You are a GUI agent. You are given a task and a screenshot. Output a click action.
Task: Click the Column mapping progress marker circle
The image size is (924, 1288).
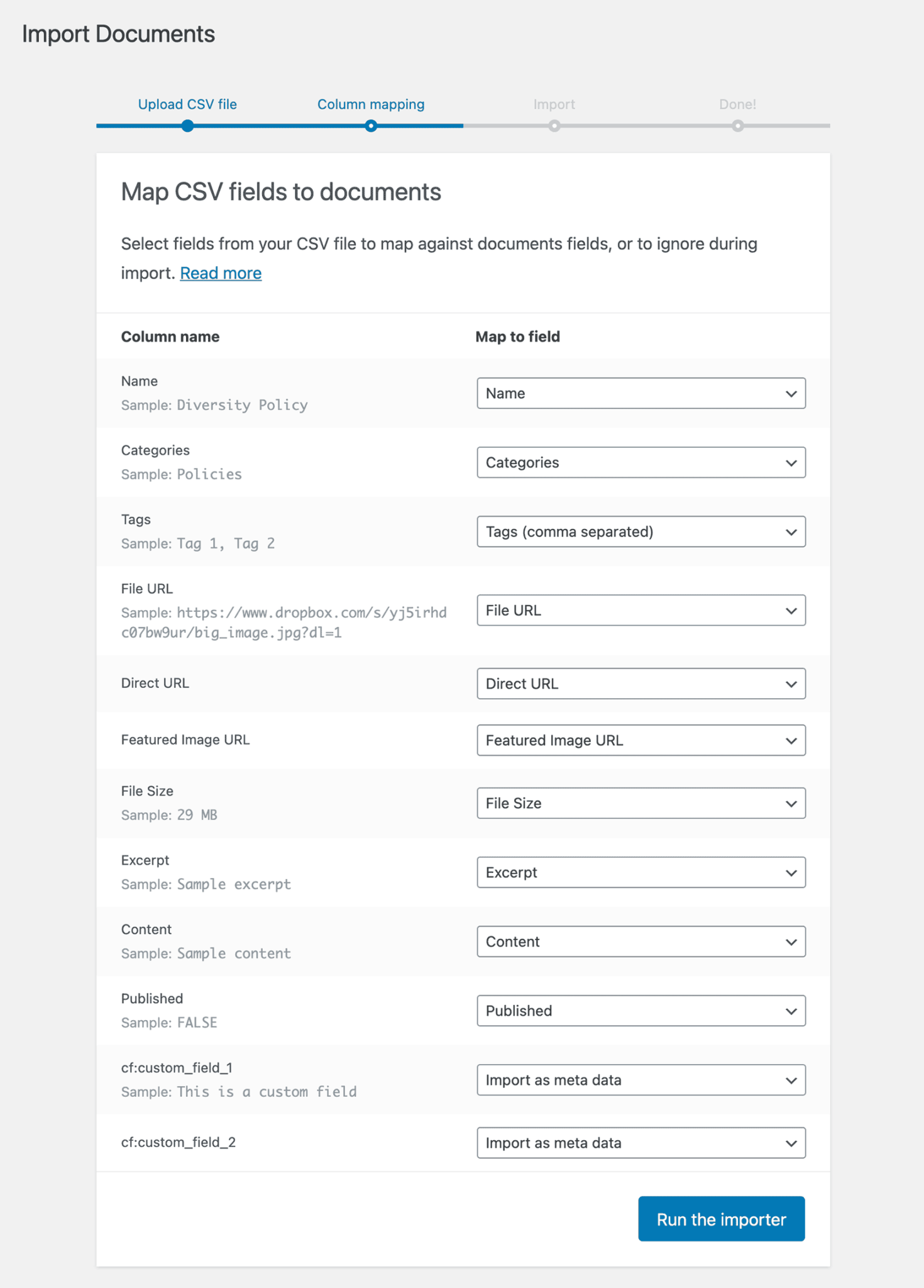371,126
